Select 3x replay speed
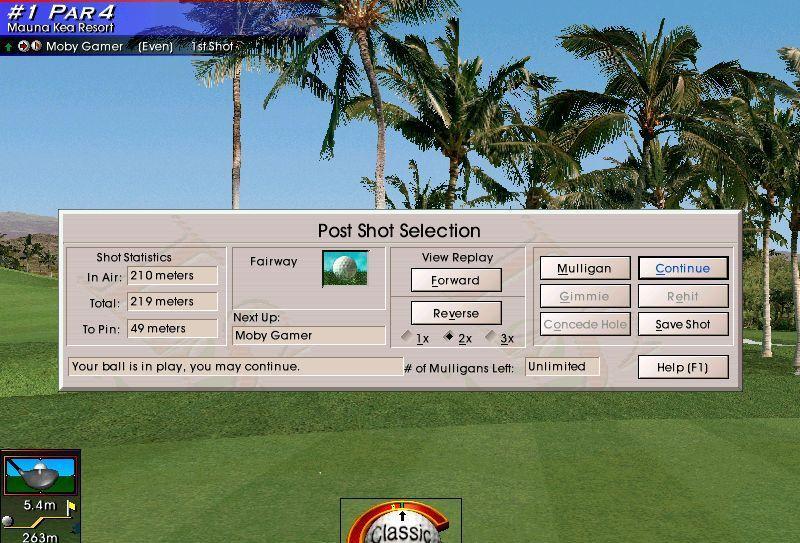This screenshot has height=543, width=800. point(492,338)
